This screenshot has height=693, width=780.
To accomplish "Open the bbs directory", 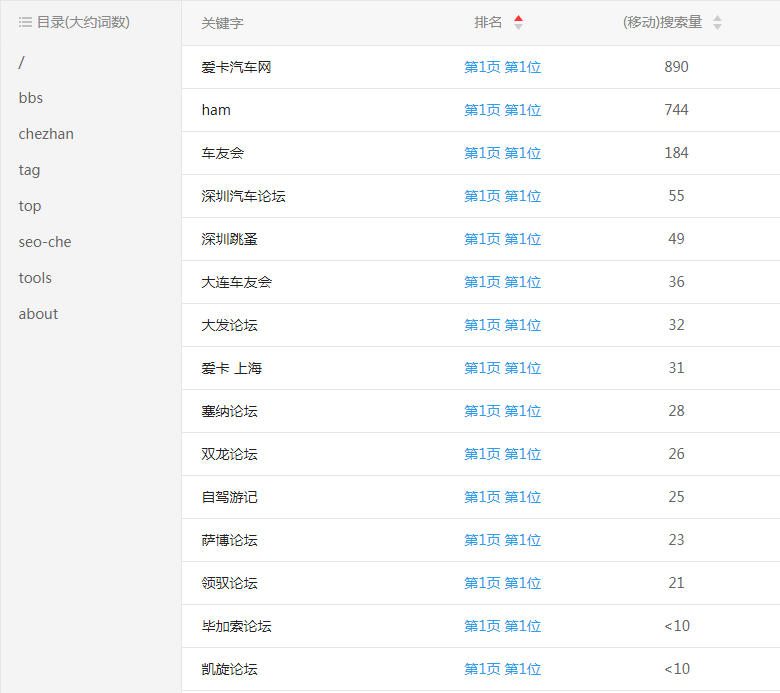I will pos(31,98).
